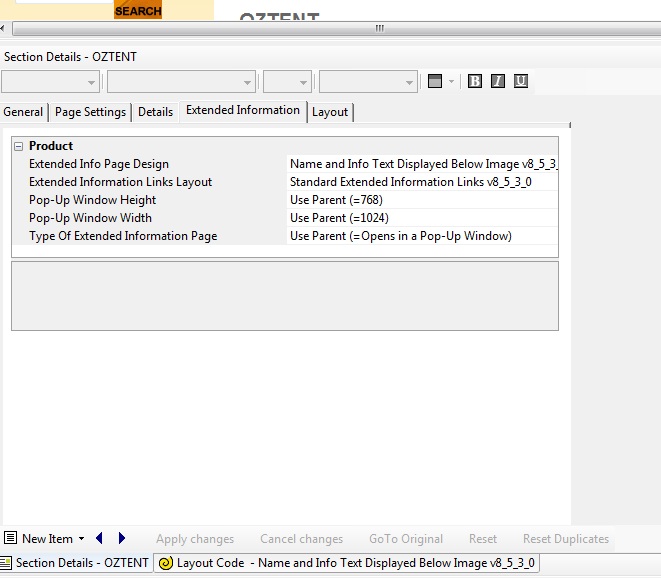The width and height of the screenshot is (661, 578).
Task: Go to previous item with left arrow
Action: pyautogui.click(x=100, y=538)
